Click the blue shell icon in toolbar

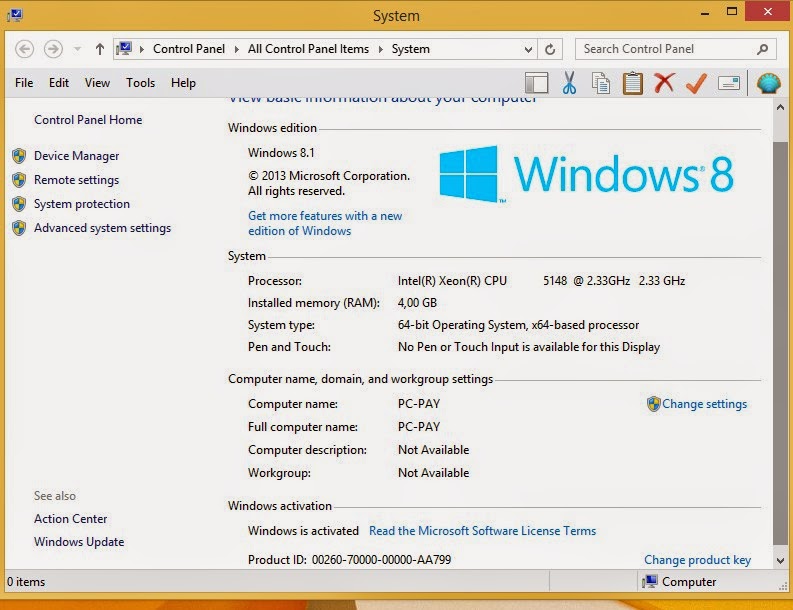[x=768, y=83]
